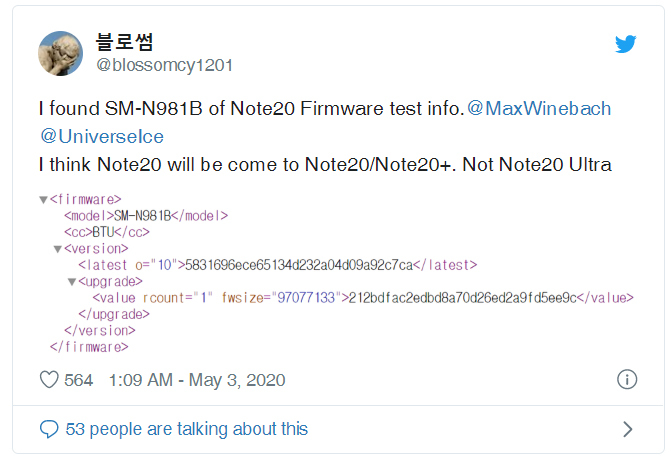Click the Twitter bird logo
This screenshot has width=671, height=461.
pyautogui.click(x=626, y=44)
